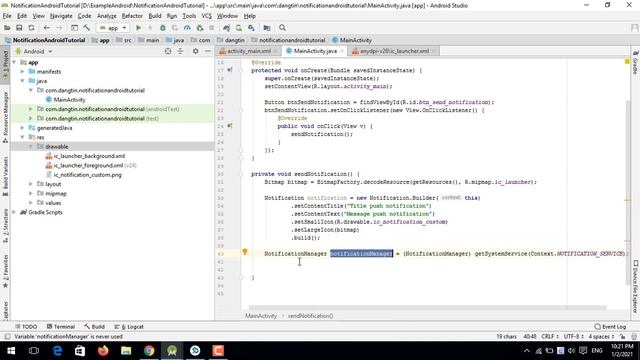Run the app with the green play icon
Image resolution: width=640 pixels, height=360 pixels.
click(138, 28)
